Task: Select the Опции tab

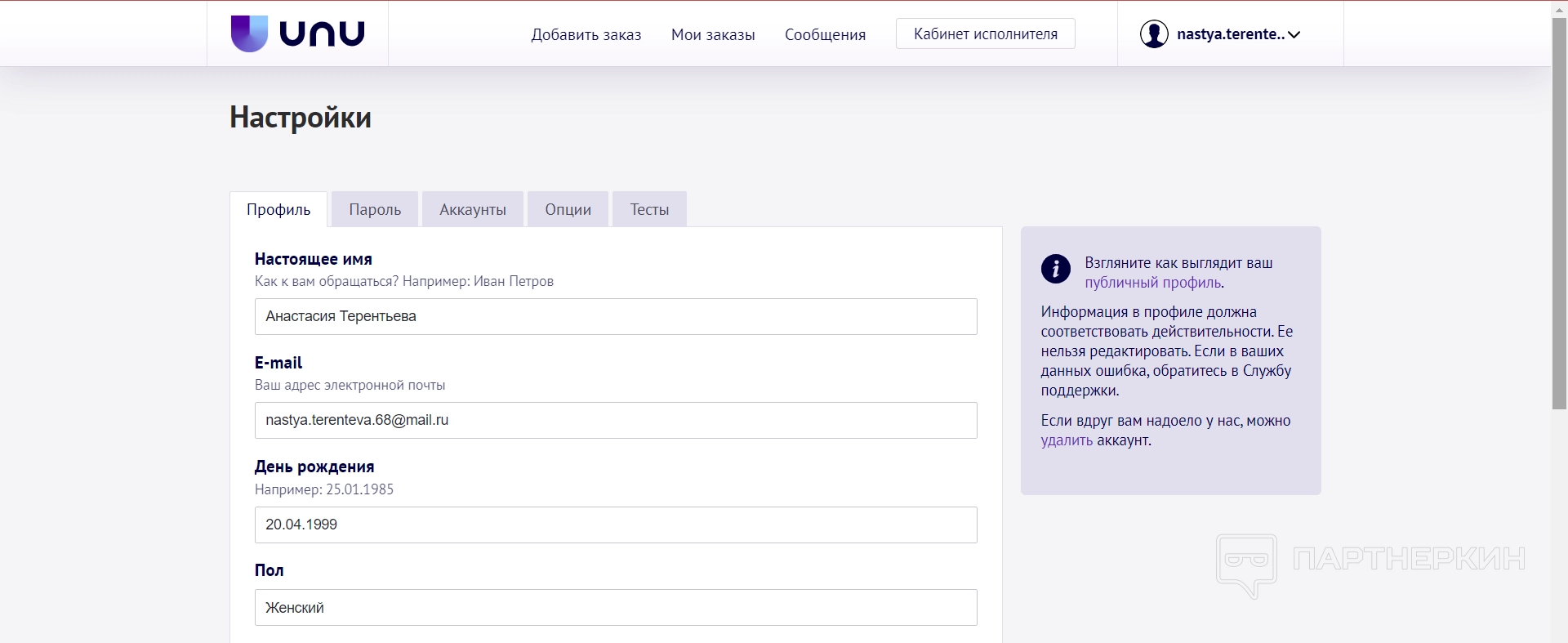Action: pyautogui.click(x=568, y=210)
